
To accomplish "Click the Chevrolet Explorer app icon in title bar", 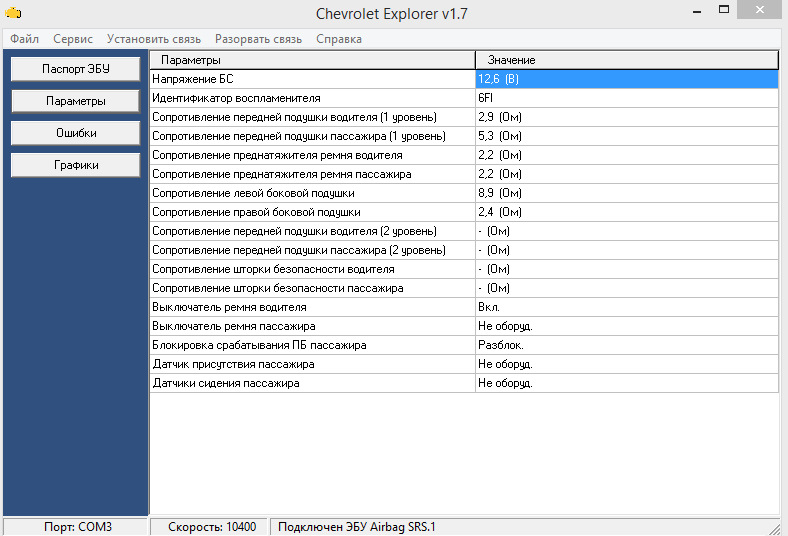I will pos(13,13).
